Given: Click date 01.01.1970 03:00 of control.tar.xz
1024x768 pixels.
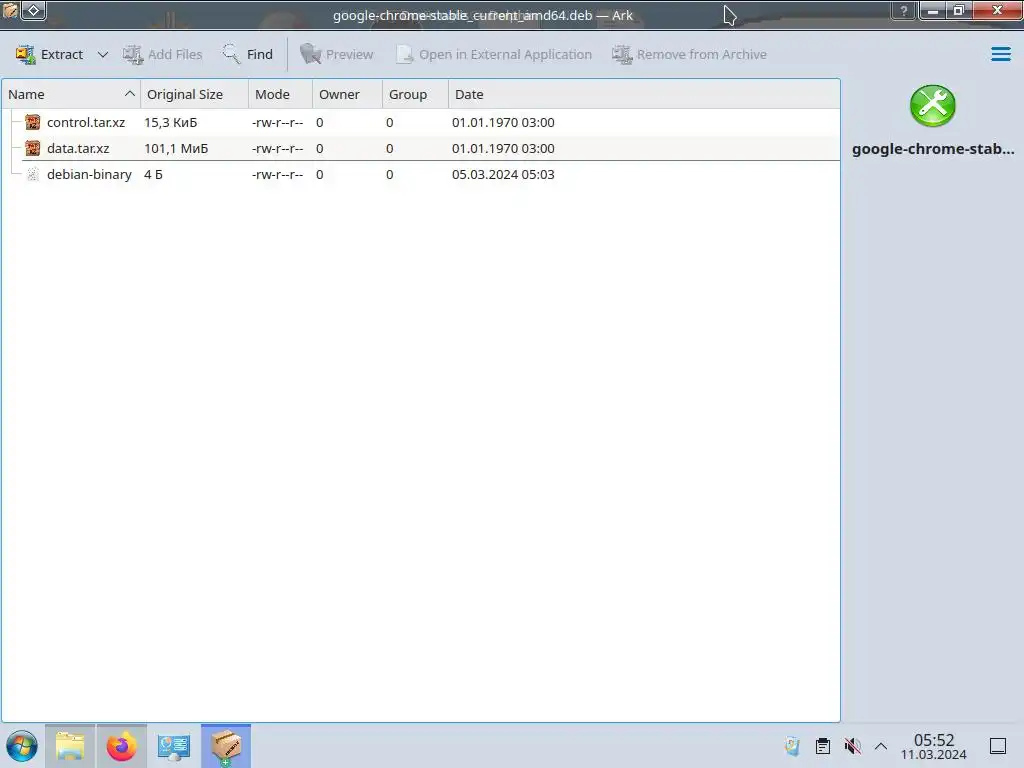Looking at the screenshot, I should [x=503, y=122].
